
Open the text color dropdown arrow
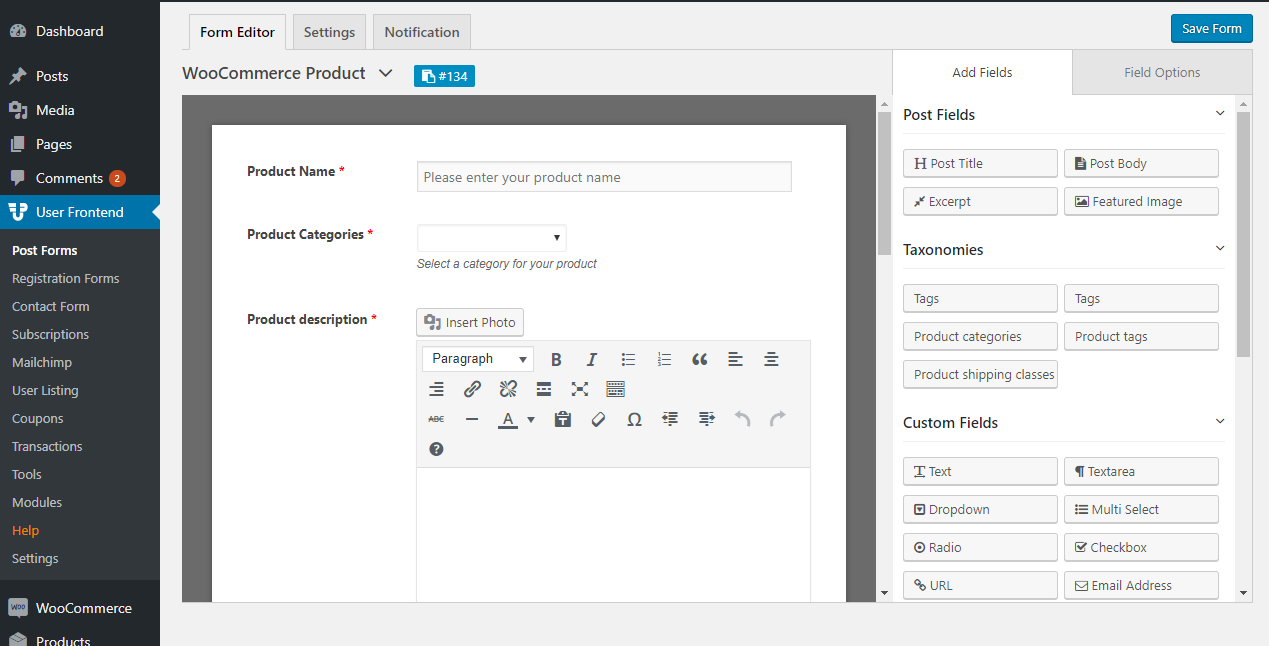[531, 419]
